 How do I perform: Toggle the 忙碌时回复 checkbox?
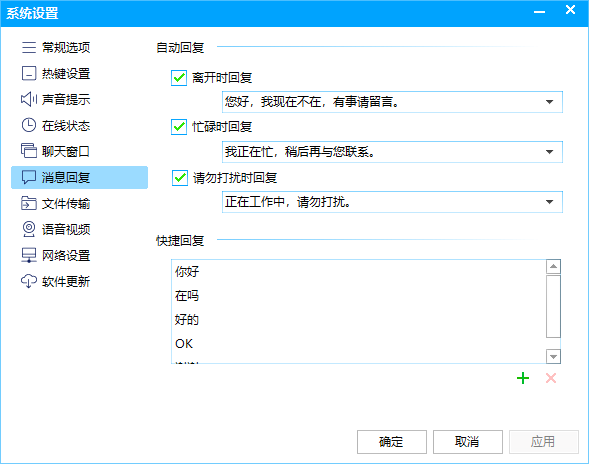pos(179,127)
